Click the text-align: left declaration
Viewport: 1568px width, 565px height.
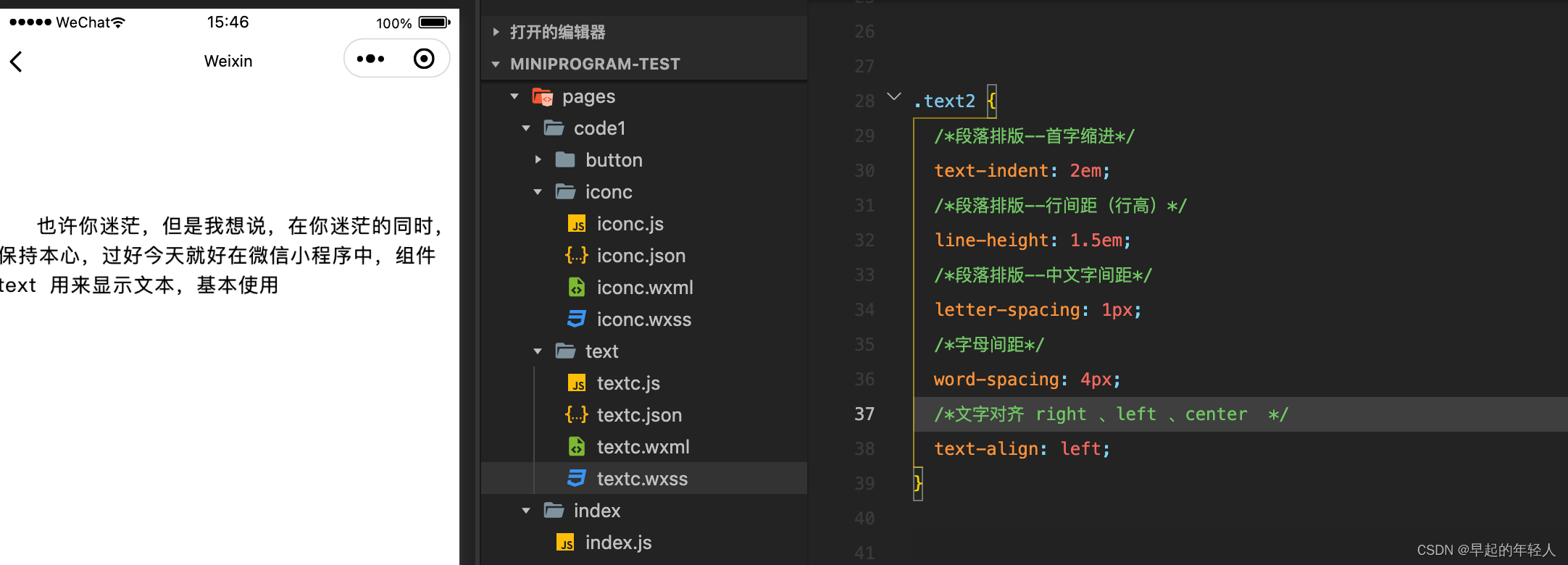[x=1022, y=448]
